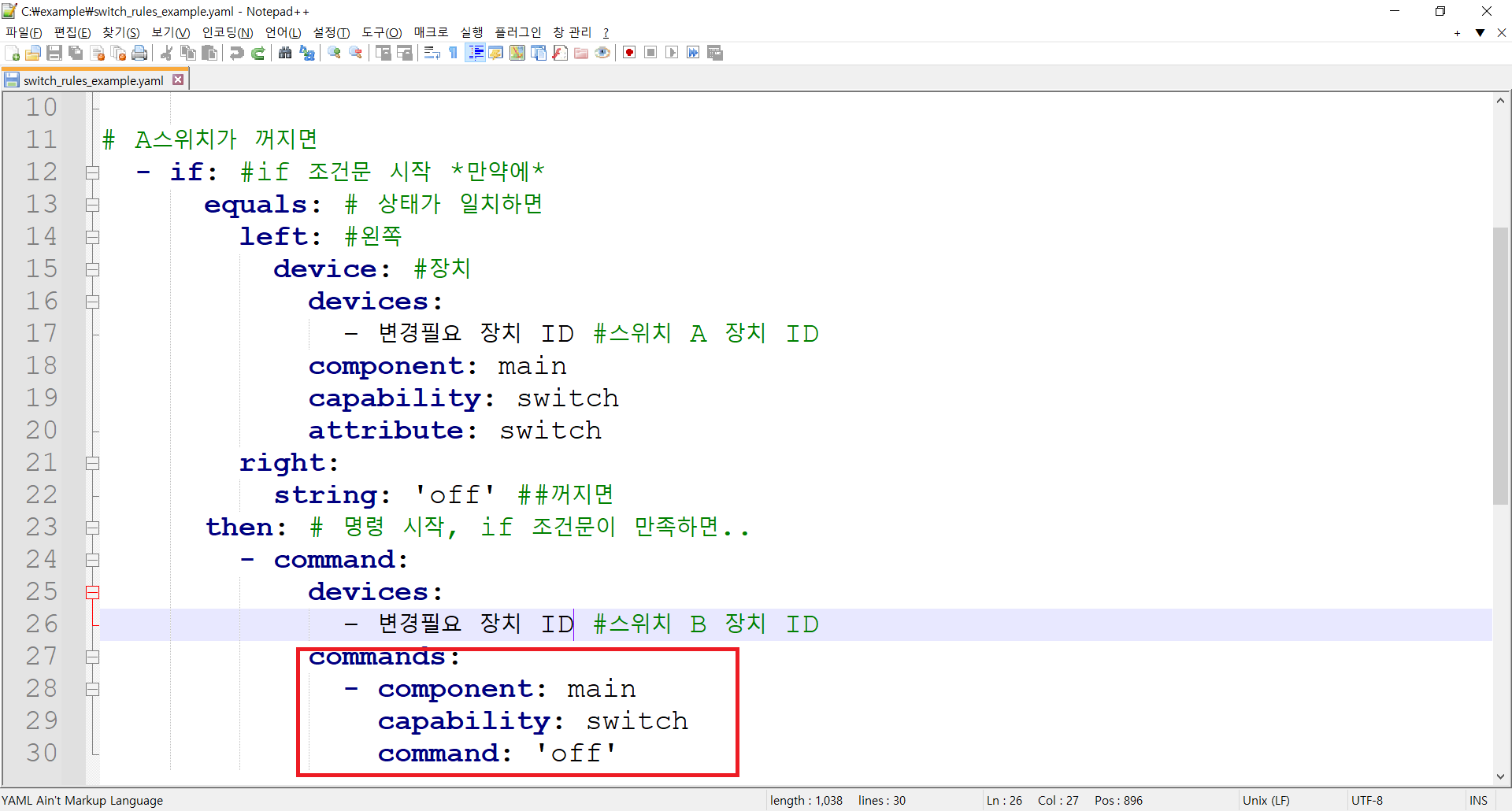Open Find with the binoculars icon
This screenshot has height=811, width=1512.
[x=285, y=53]
